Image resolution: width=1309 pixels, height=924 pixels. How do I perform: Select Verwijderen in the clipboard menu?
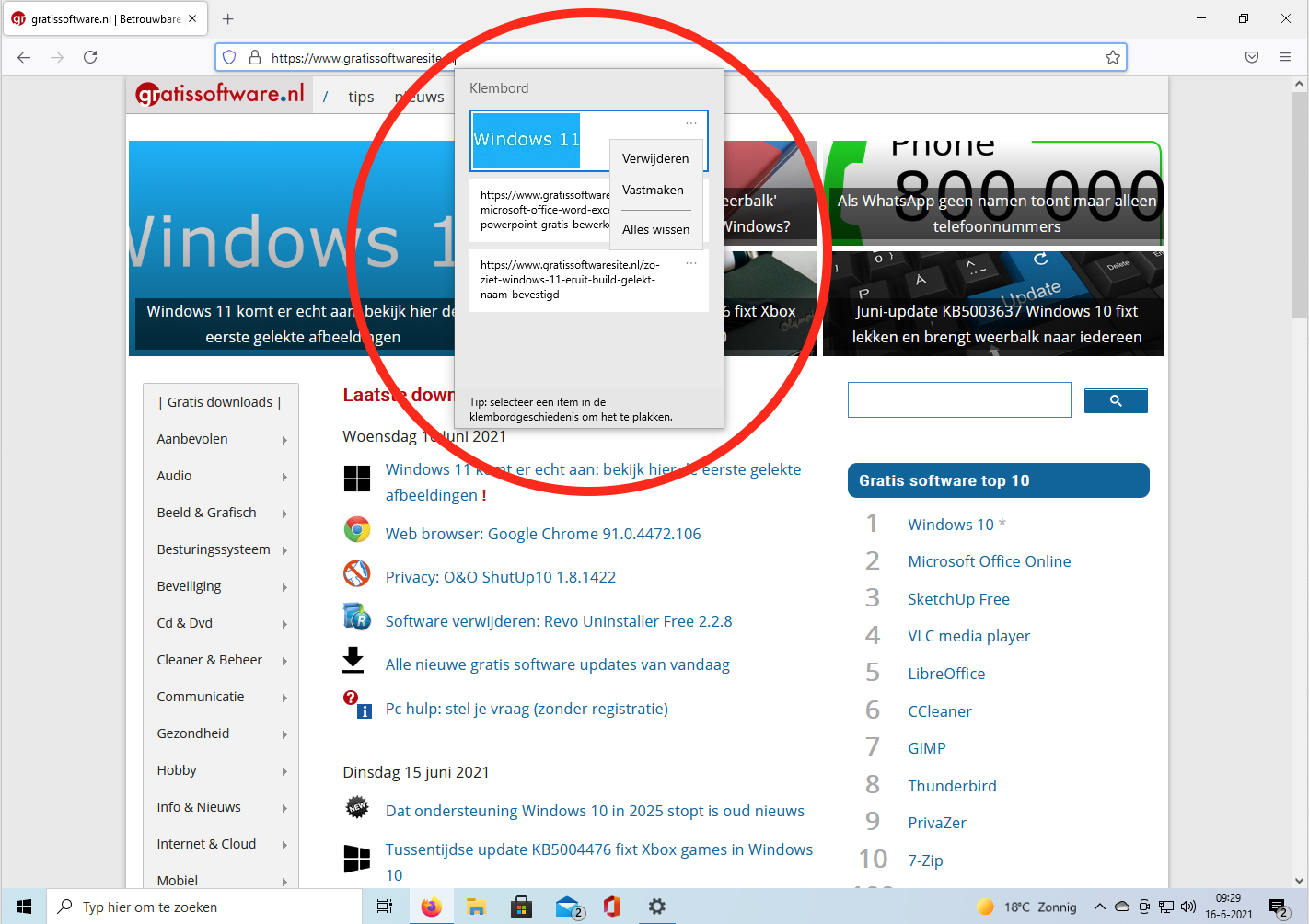pyautogui.click(x=654, y=158)
